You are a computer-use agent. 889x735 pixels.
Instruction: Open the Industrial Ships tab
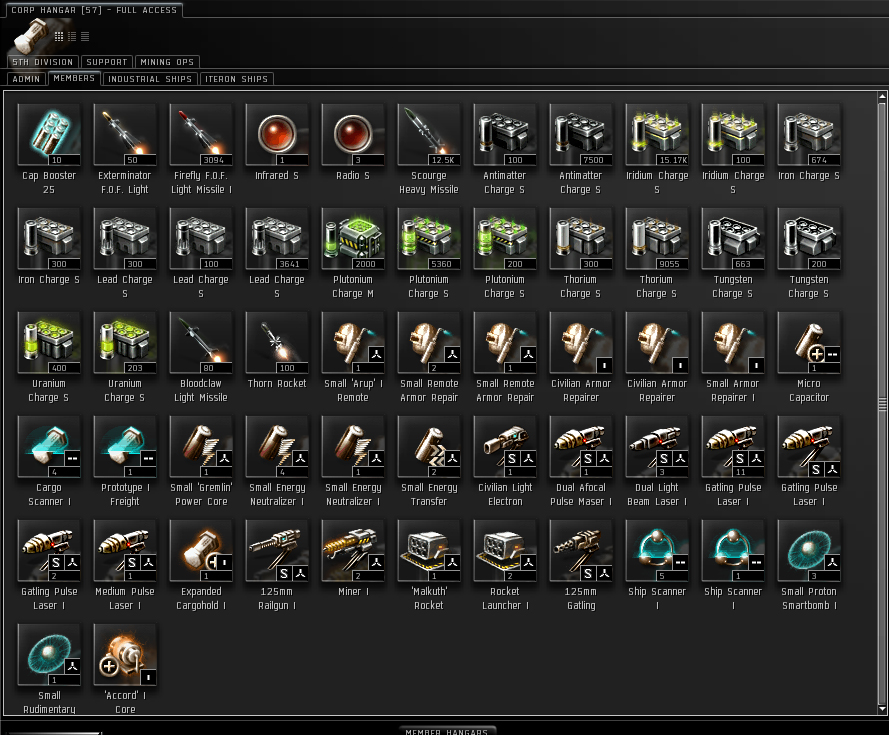coord(150,79)
